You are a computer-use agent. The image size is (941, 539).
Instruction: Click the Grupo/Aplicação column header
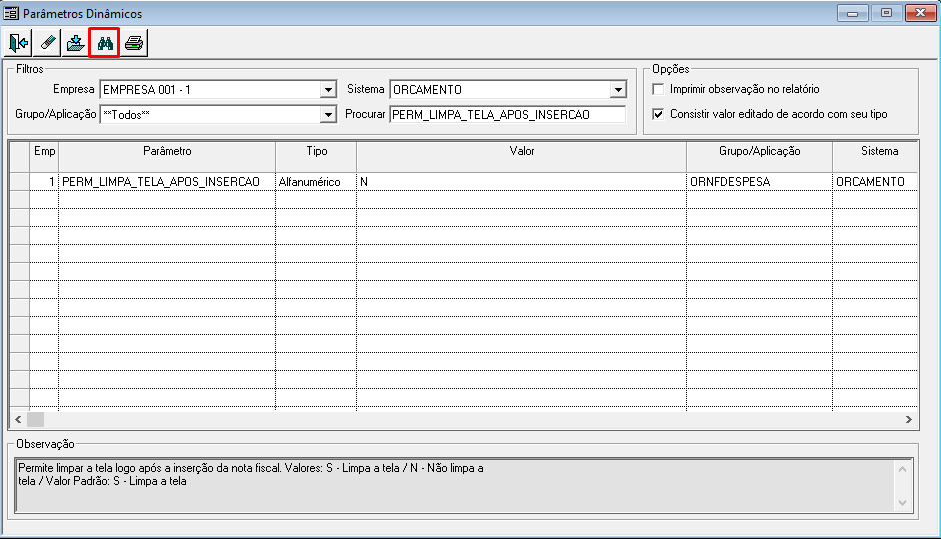point(759,156)
